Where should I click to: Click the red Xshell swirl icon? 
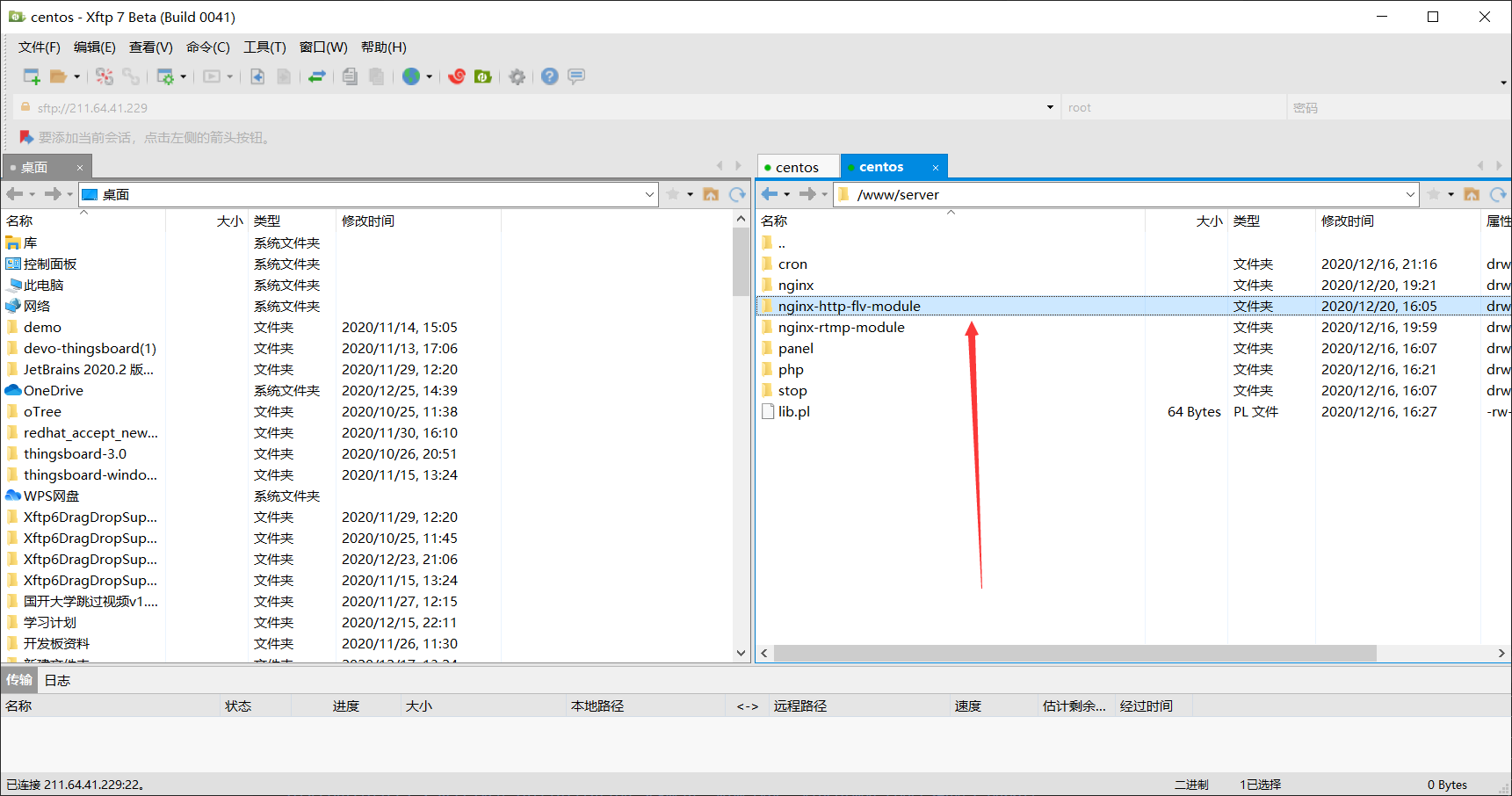457,76
